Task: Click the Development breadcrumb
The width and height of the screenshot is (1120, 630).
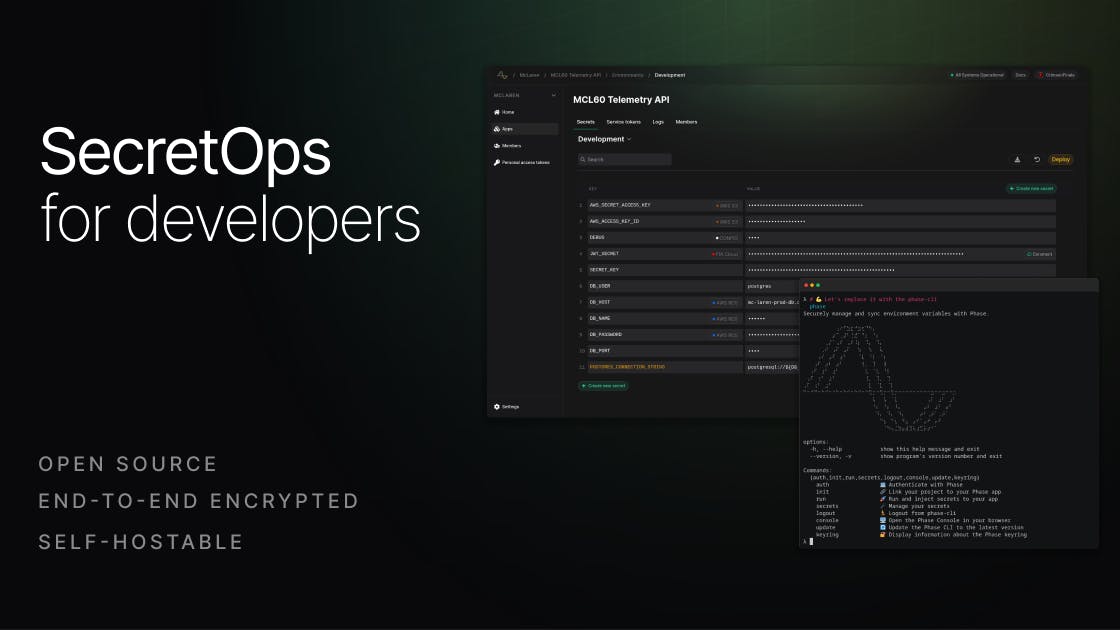Action: coord(670,75)
